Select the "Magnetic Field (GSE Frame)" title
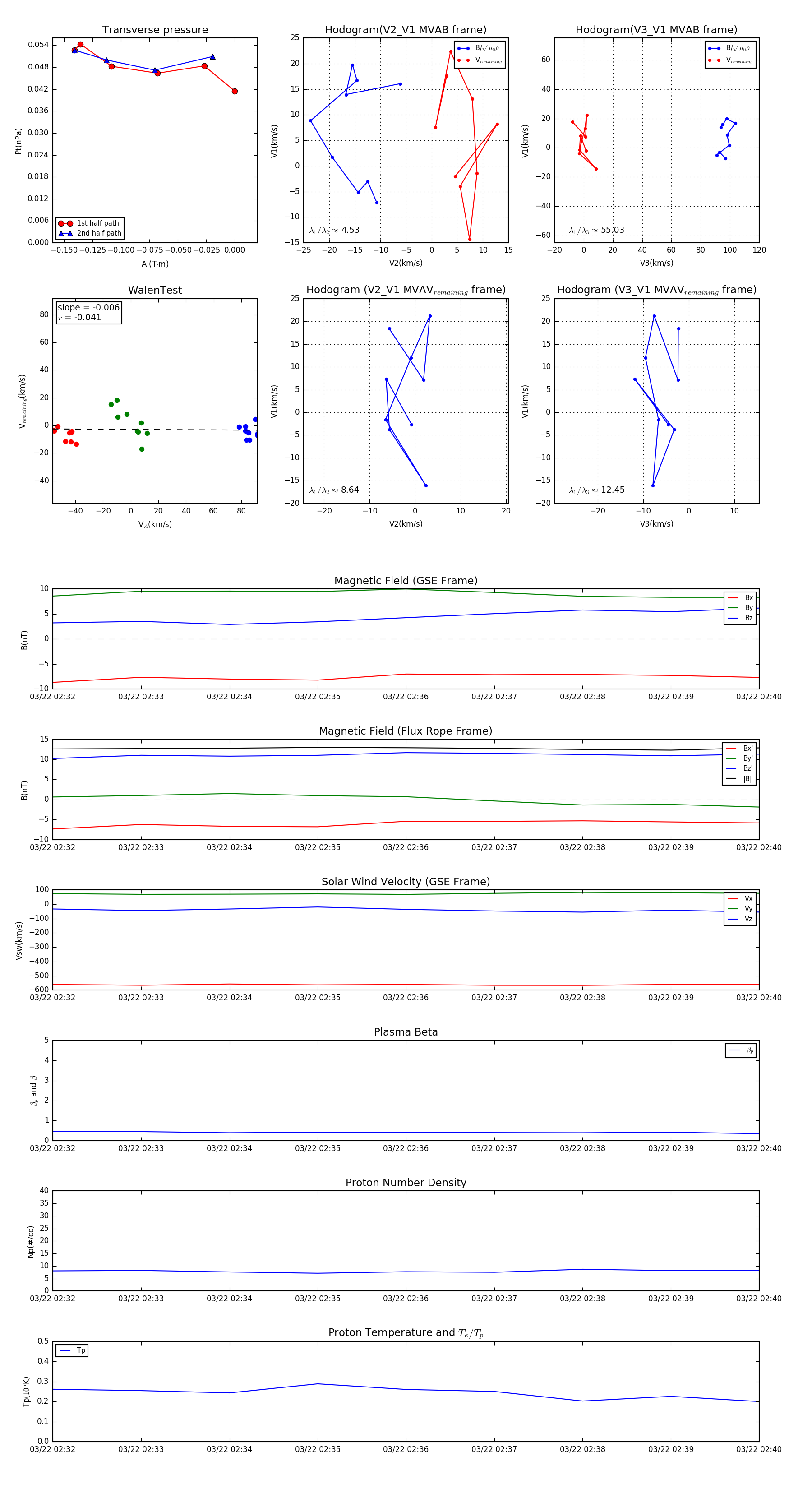The height and width of the screenshot is (1489, 812). [406, 581]
